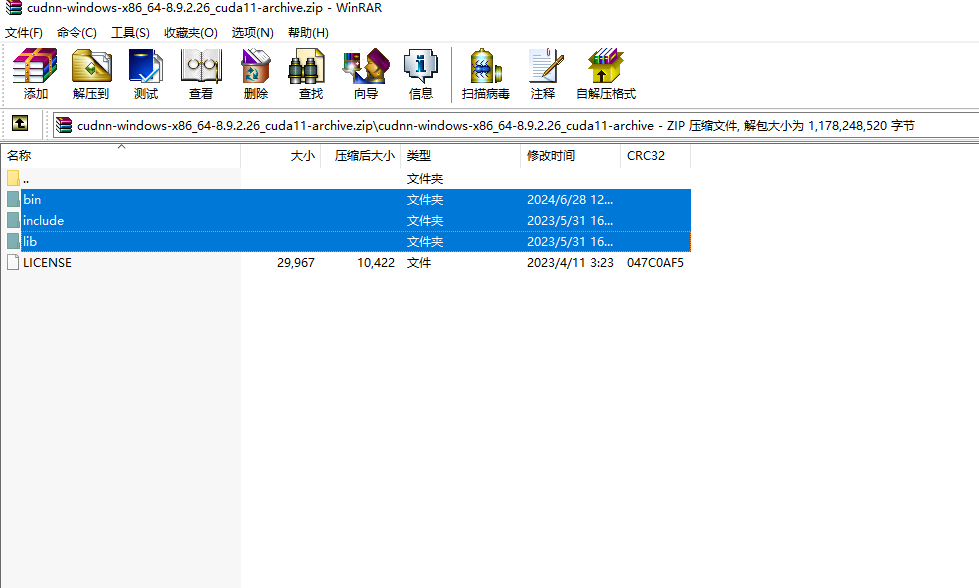Click the include row modified date cell
This screenshot has height=588, width=979.
click(569, 220)
